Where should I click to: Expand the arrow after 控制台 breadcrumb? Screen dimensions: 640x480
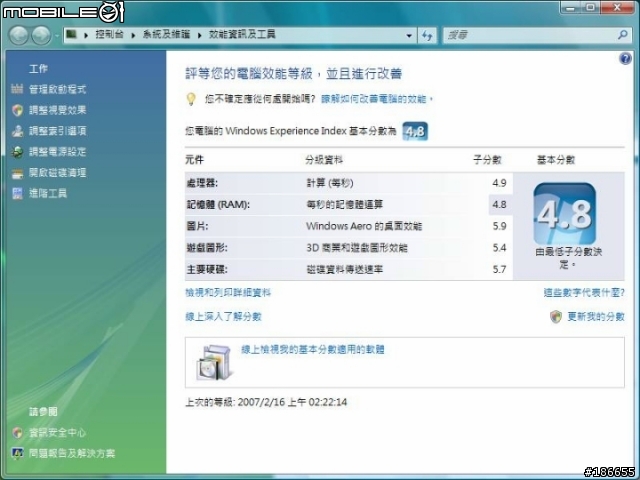click(133, 35)
